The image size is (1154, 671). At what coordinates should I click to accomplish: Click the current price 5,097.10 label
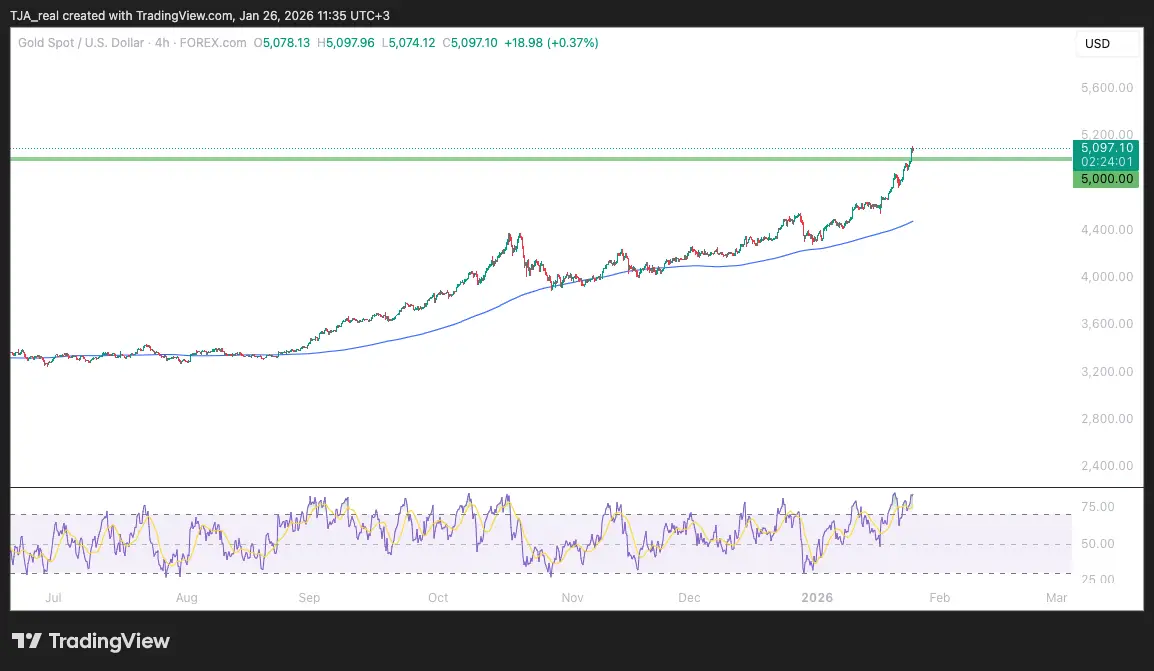(x=1106, y=147)
